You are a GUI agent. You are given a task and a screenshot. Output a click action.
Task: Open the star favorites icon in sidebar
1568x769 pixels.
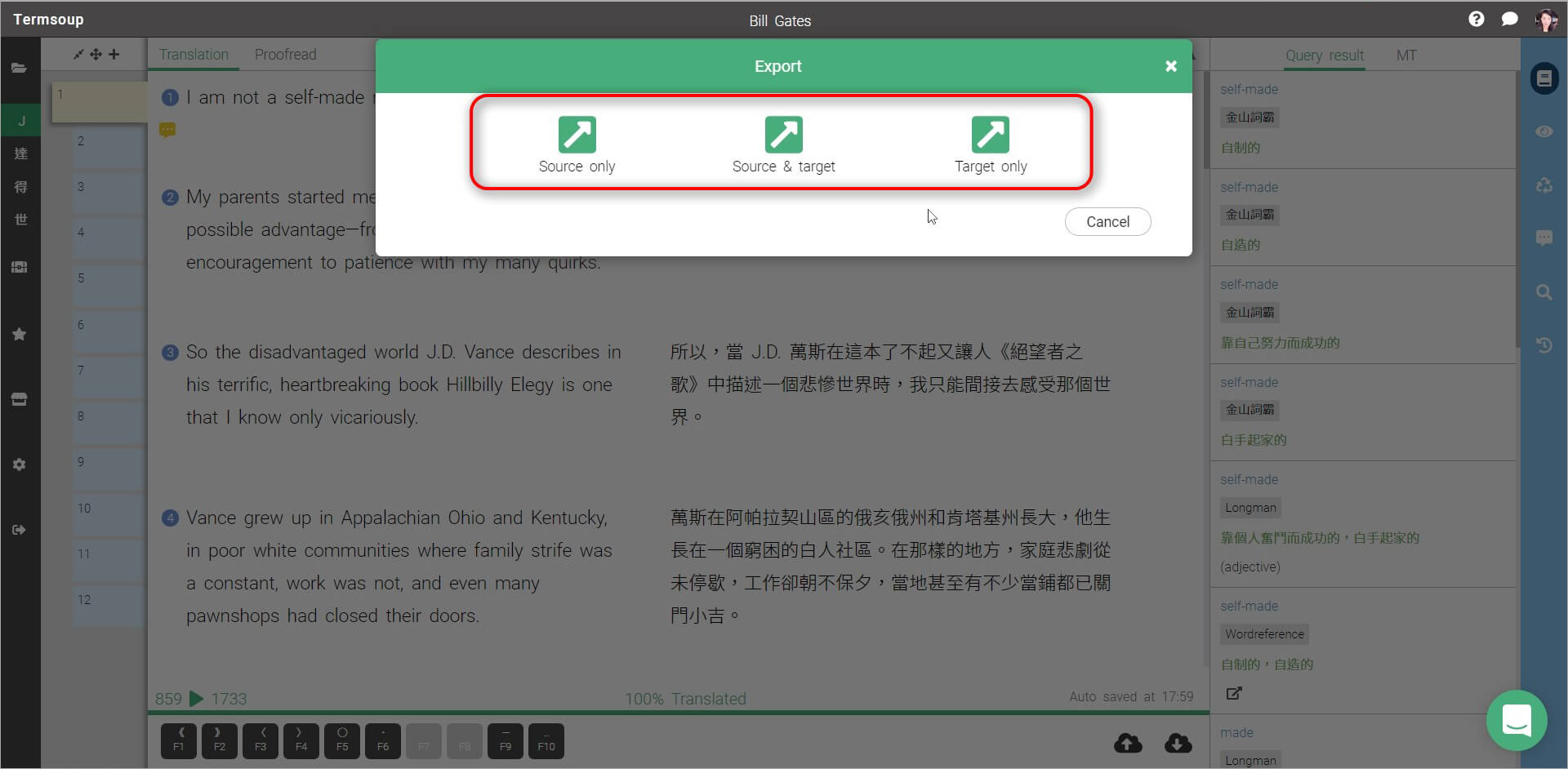click(x=20, y=334)
